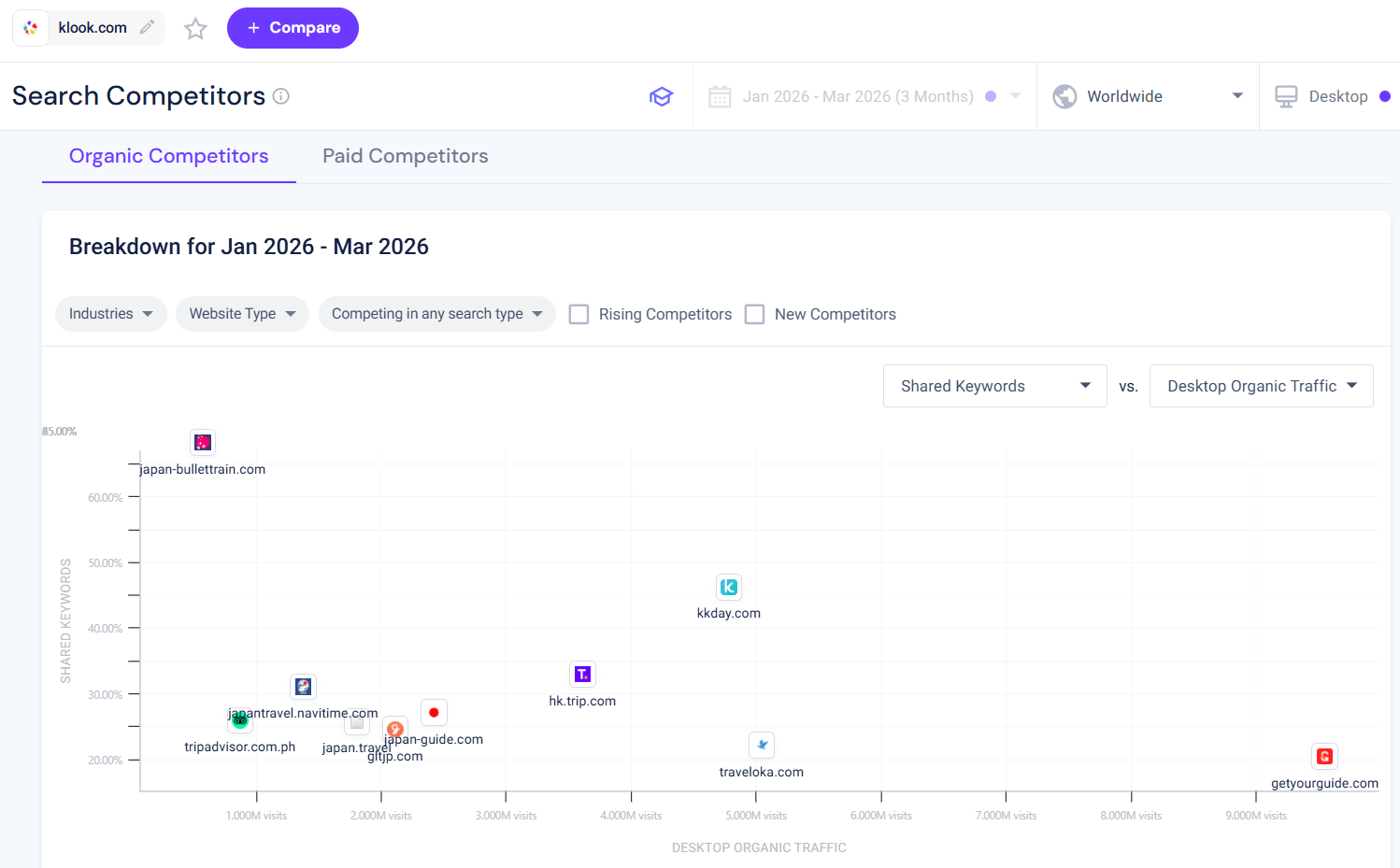Click the calendar date range icon
Image resolution: width=1400 pixels, height=868 pixels.
coord(720,96)
